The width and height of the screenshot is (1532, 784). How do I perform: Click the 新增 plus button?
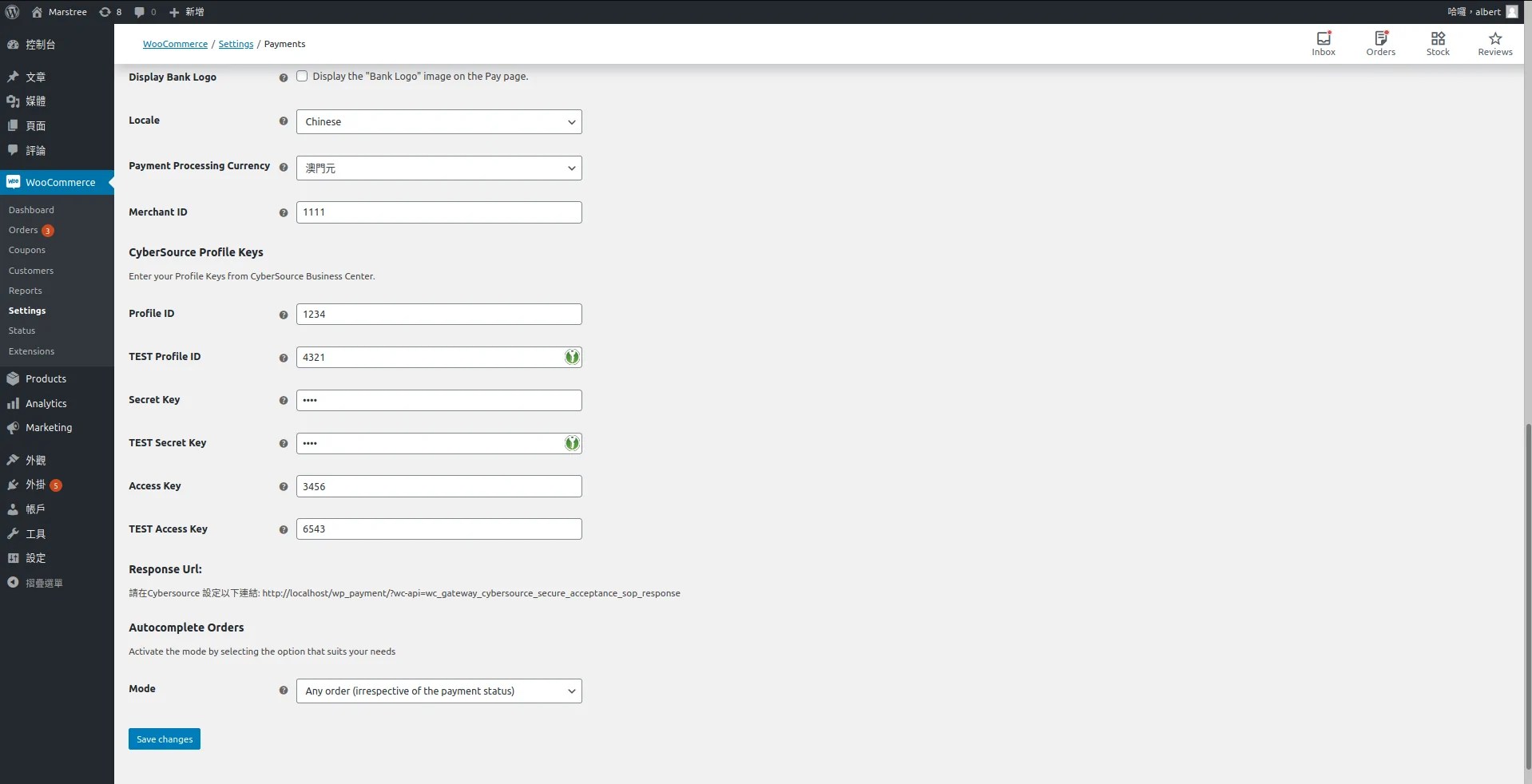point(187,12)
